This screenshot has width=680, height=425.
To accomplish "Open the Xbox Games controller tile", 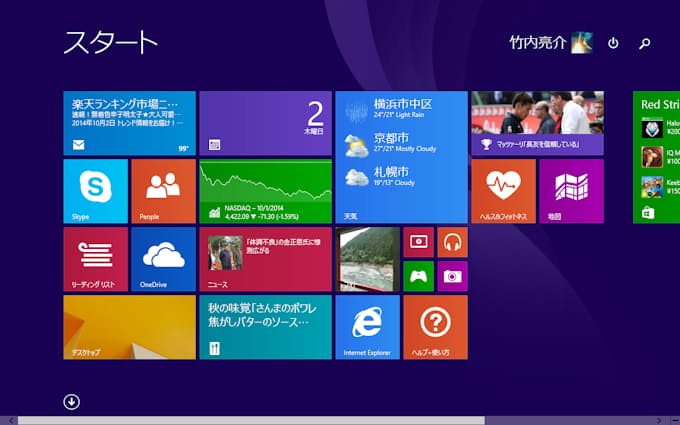I will click(x=418, y=276).
